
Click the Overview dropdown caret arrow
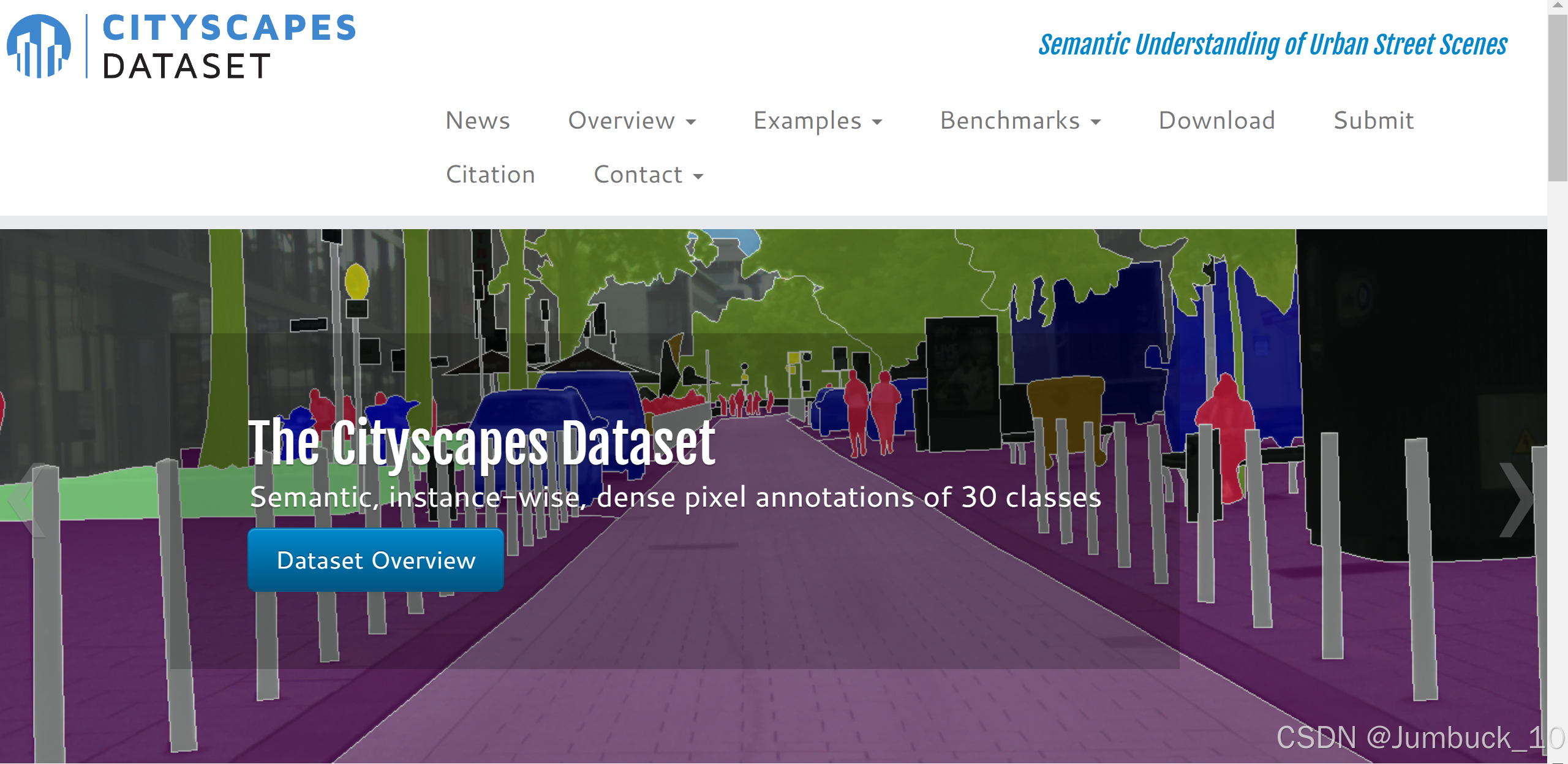[691, 122]
